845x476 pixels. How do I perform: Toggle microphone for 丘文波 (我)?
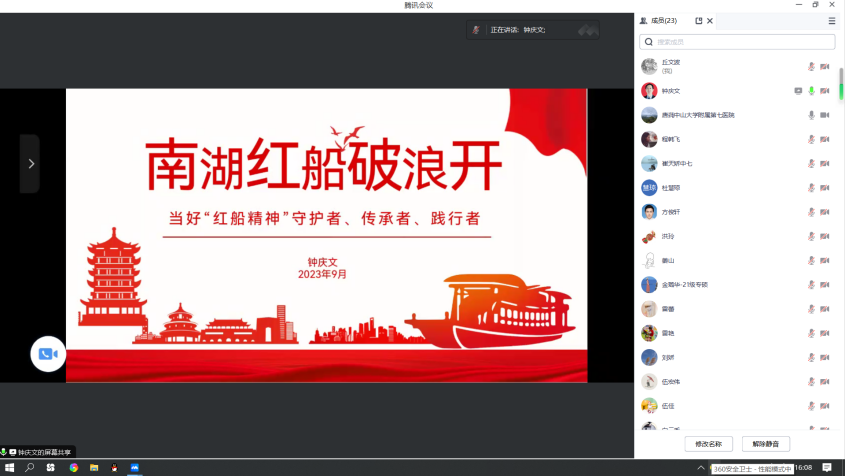[x=811, y=66]
